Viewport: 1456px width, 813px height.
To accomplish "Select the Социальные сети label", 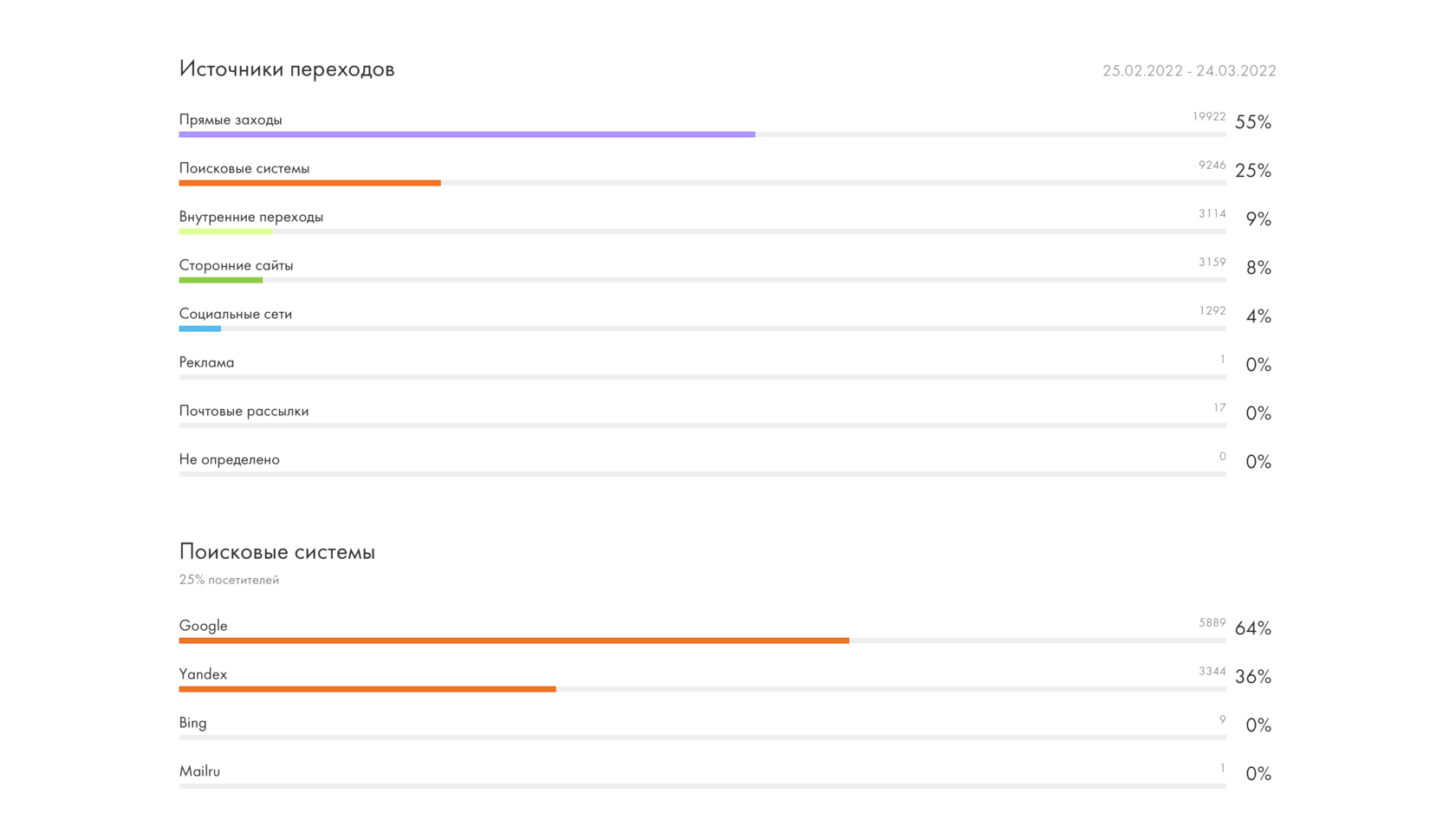I will (x=236, y=314).
